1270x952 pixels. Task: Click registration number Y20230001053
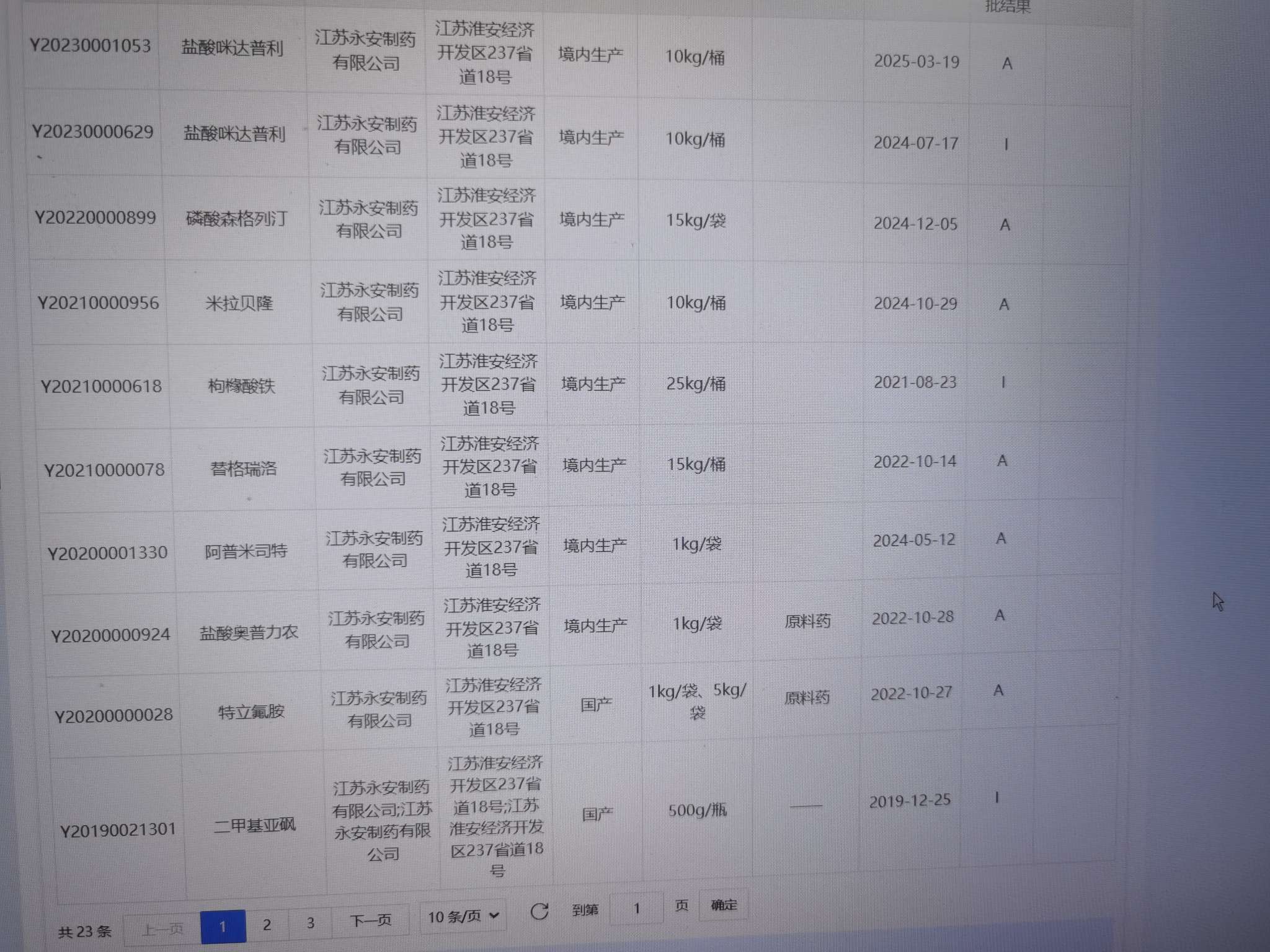tap(91, 46)
